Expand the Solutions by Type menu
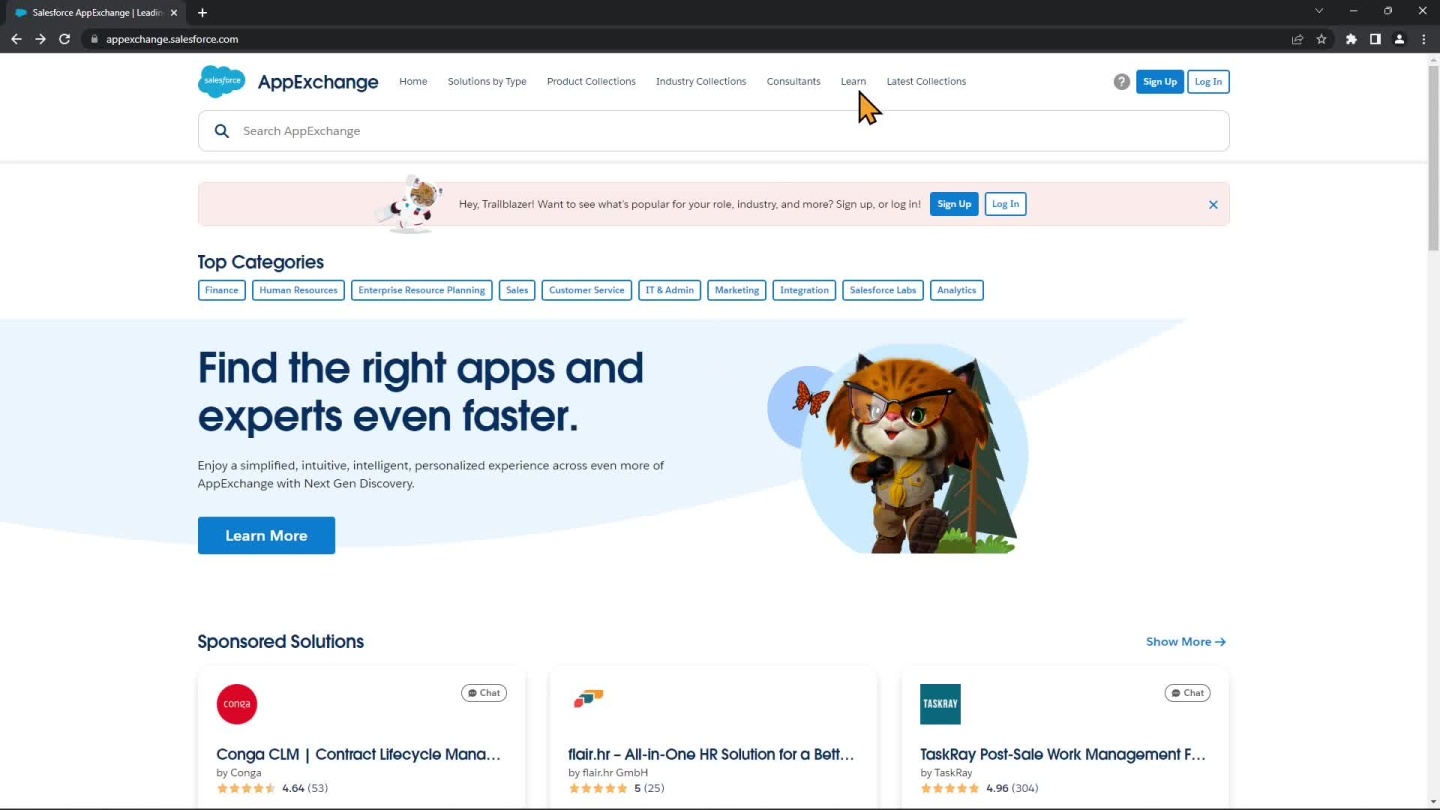Image resolution: width=1440 pixels, height=810 pixels. coord(487,82)
